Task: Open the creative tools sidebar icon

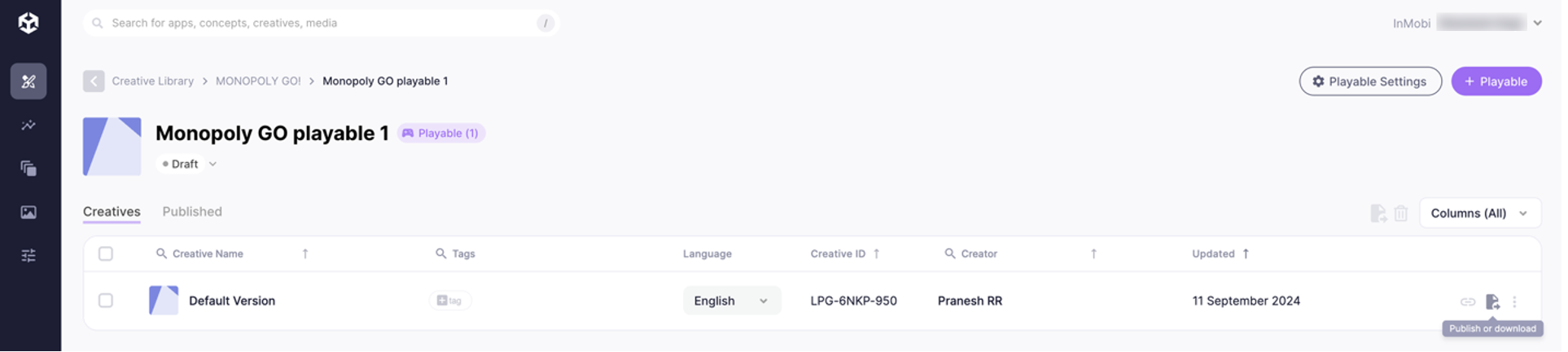Action: [x=28, y=81]
